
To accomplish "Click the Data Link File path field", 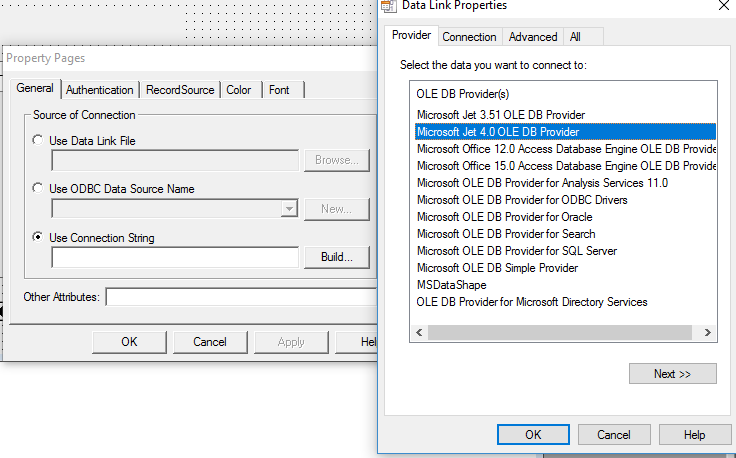I will pyautogui.click(x=175, y=160).
